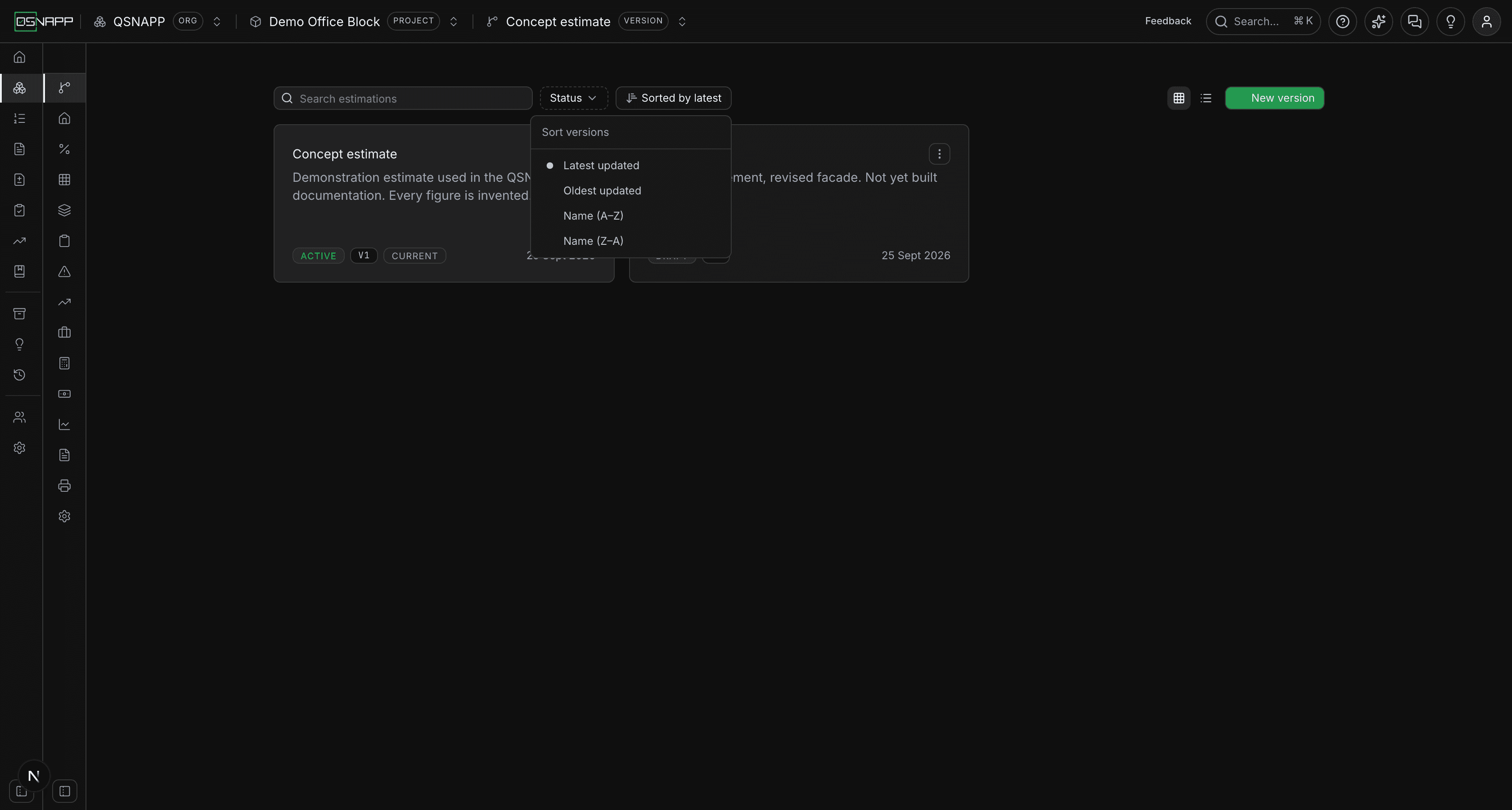Switch to grid view
The width and height of the screenshot is (1512, 810).
tap(1179, 98)
